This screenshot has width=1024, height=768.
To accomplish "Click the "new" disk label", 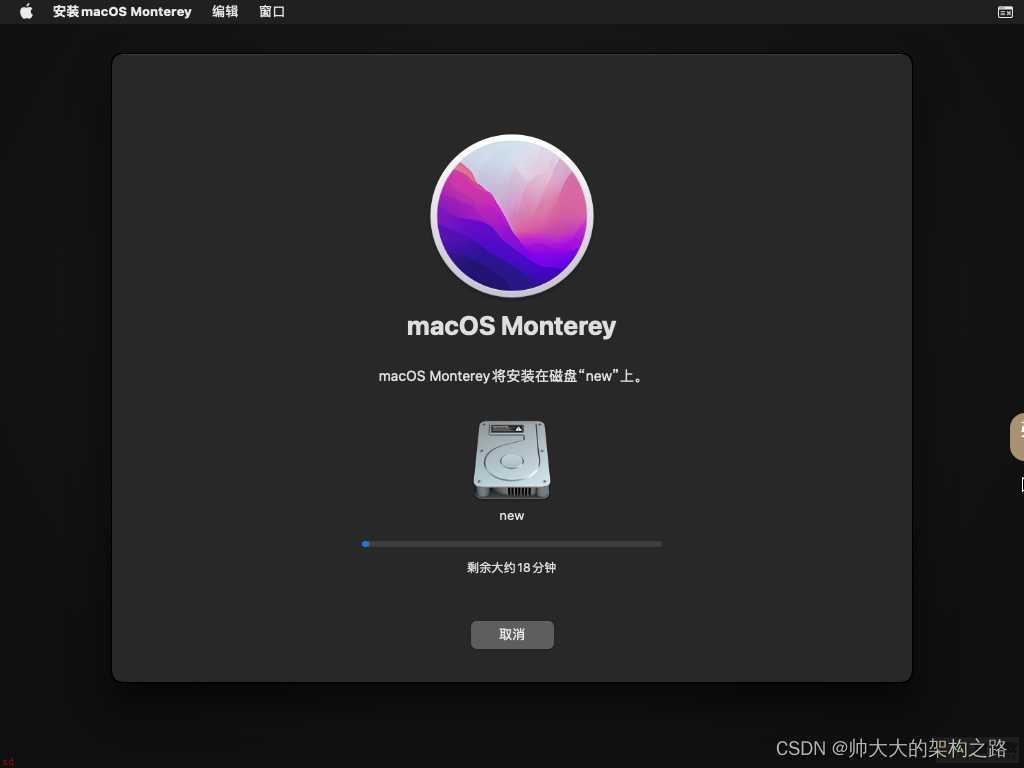I will [511, 516].
